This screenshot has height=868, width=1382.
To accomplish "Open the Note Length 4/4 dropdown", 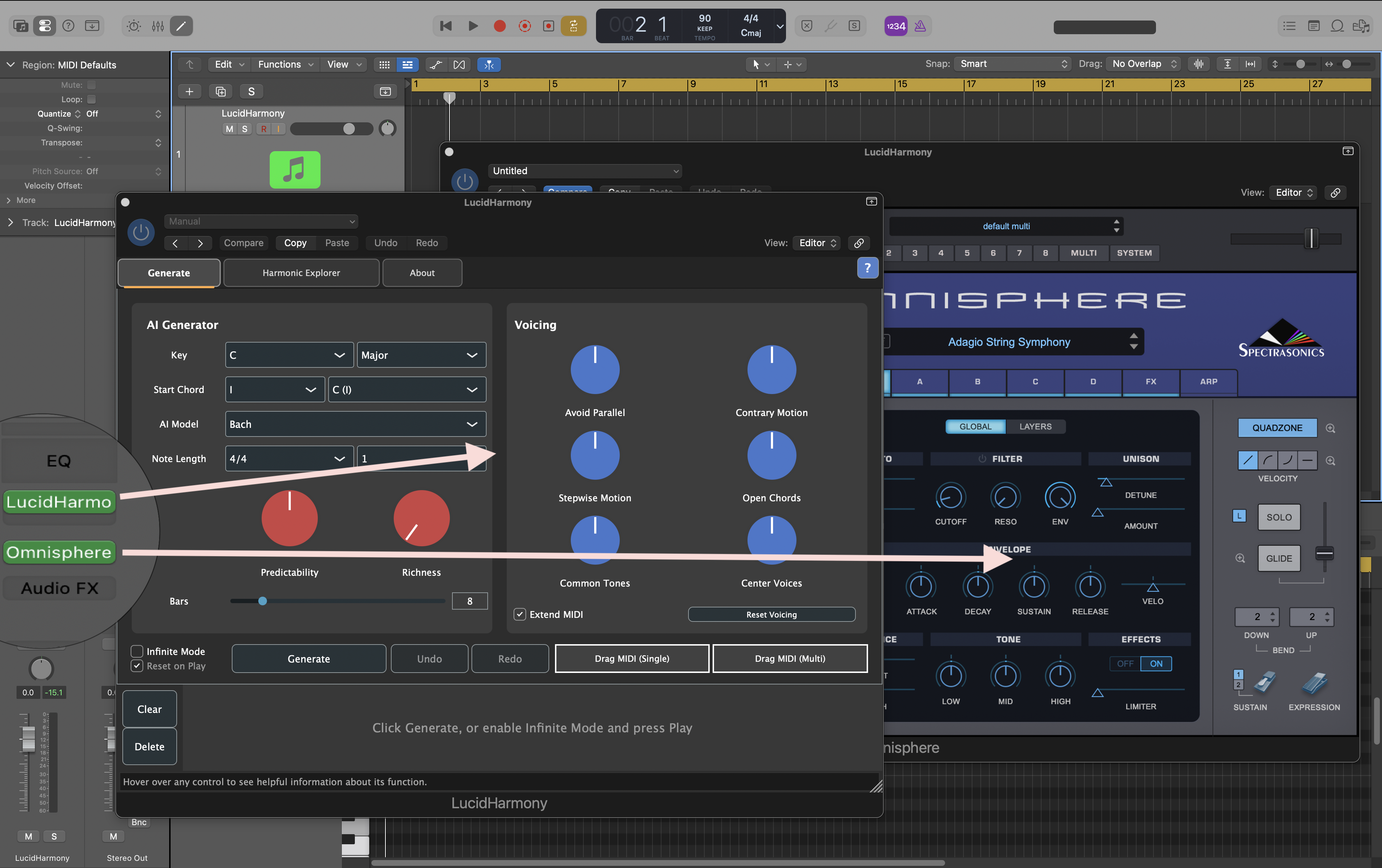I will (289, 458).
